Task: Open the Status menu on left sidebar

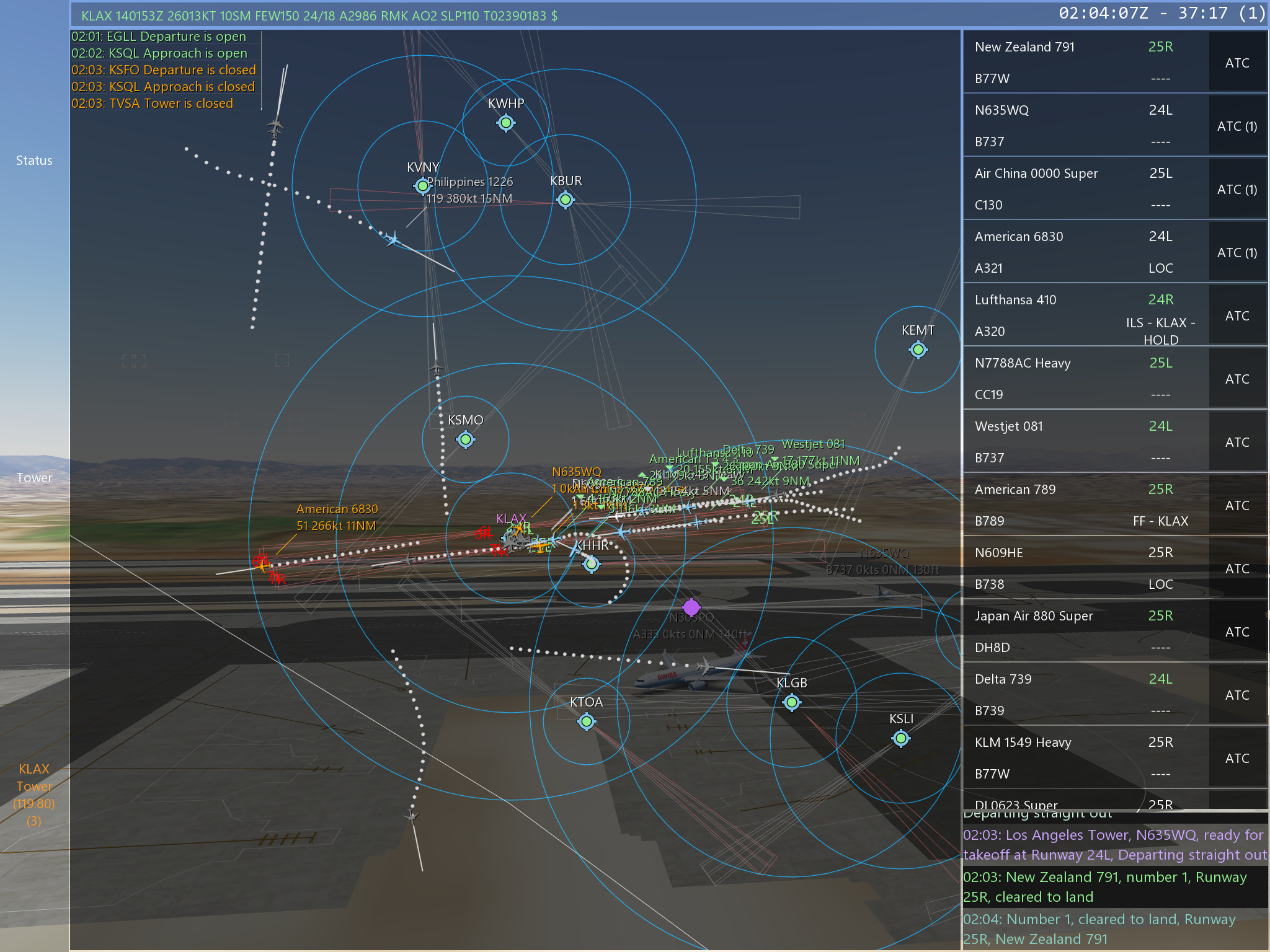Action: [x=34, y=161]
